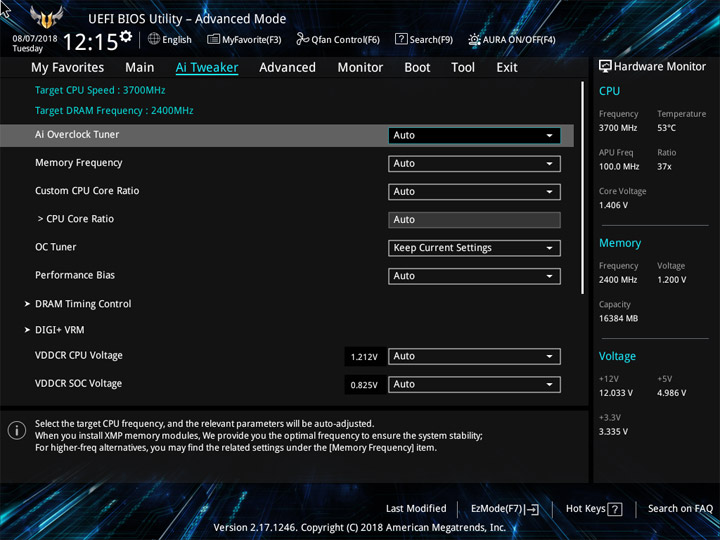The width and height of the screenshot is (720, 540).
Task: Click the gear icon next to clock
Action: 126,36
